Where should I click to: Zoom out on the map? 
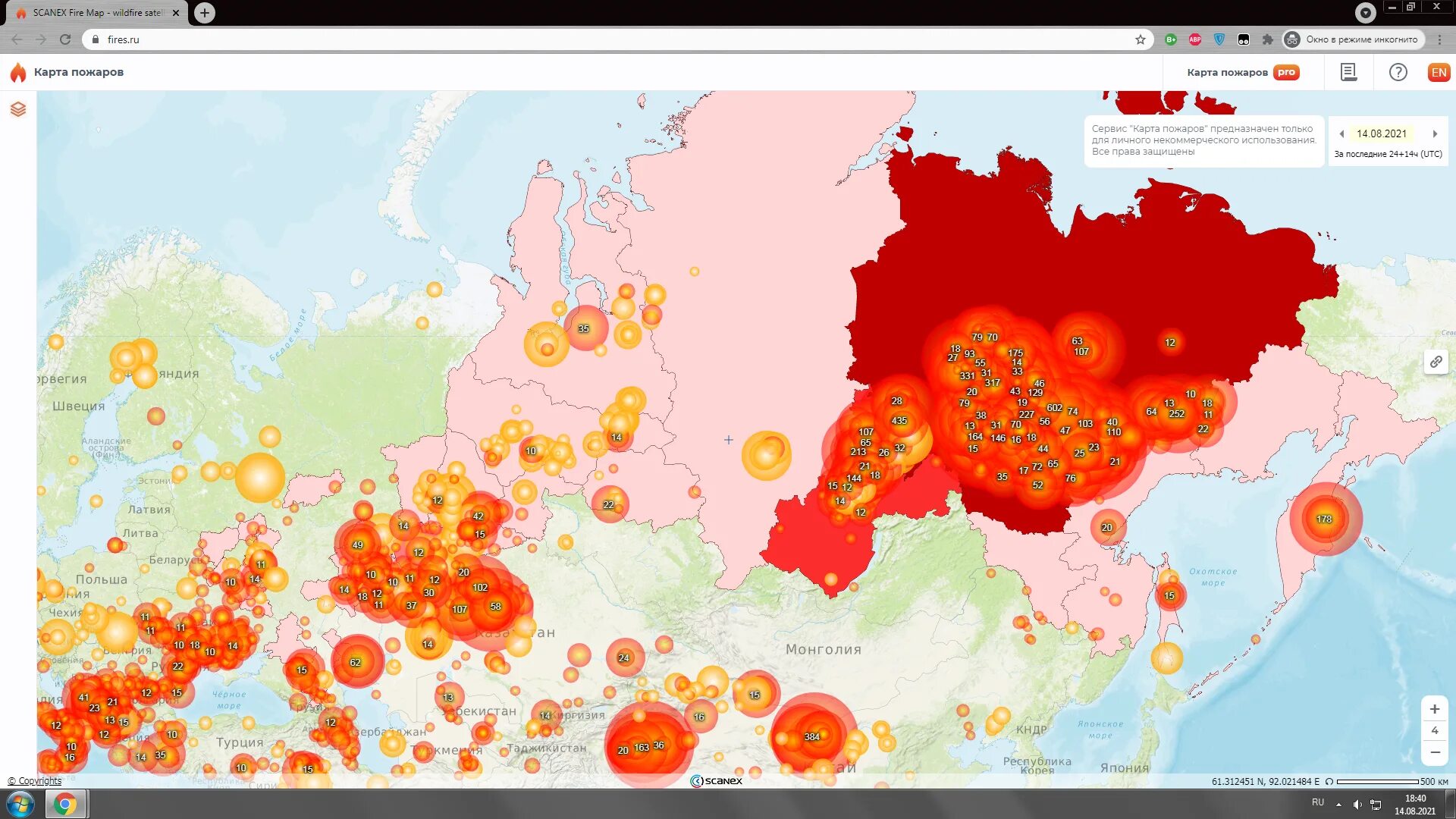pos(1434,752)
